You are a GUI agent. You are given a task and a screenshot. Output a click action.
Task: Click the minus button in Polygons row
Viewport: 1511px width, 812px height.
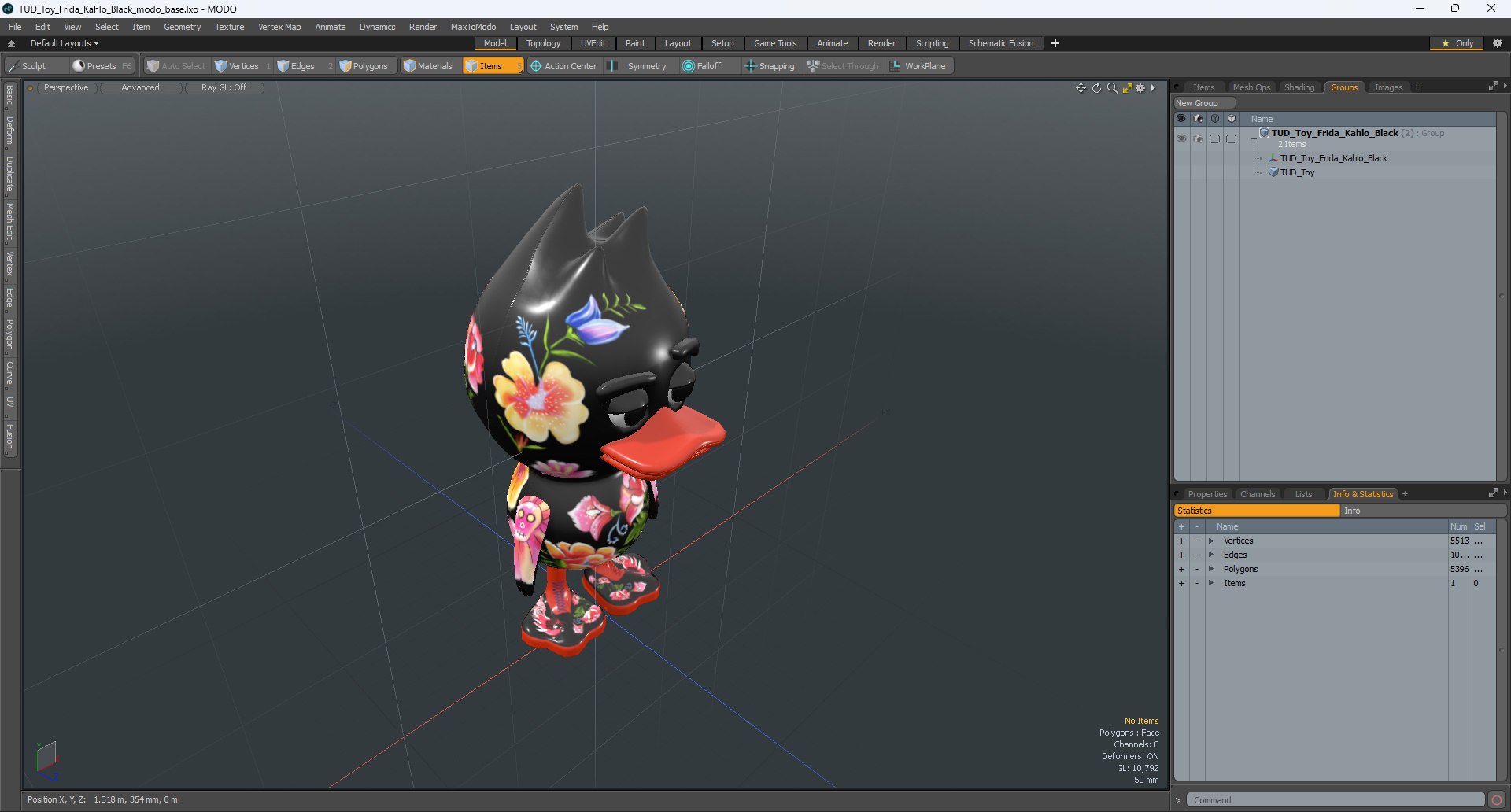tap(1197, 569)
